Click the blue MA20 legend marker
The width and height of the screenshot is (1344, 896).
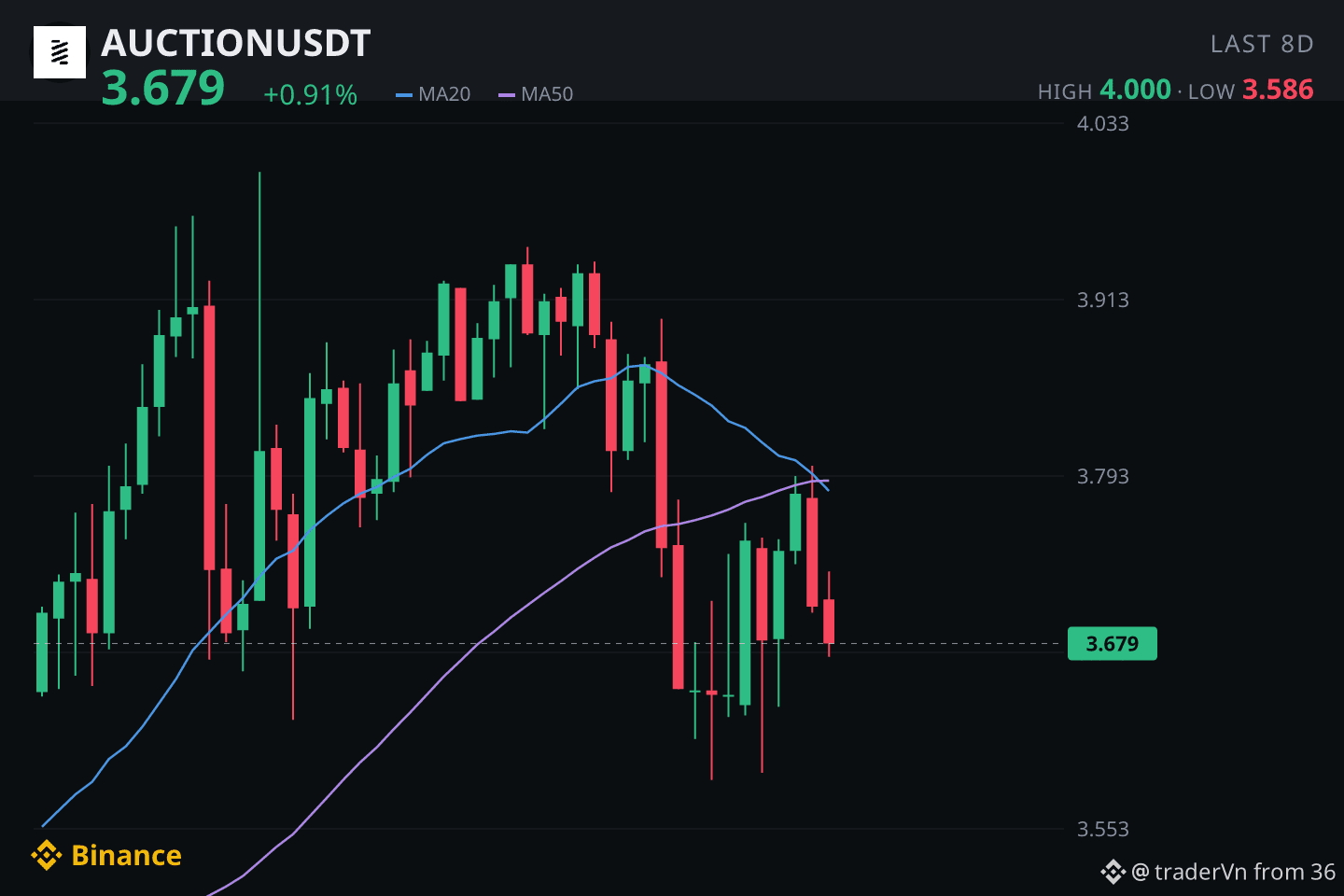pyautogui.click(x=404, y=95)
